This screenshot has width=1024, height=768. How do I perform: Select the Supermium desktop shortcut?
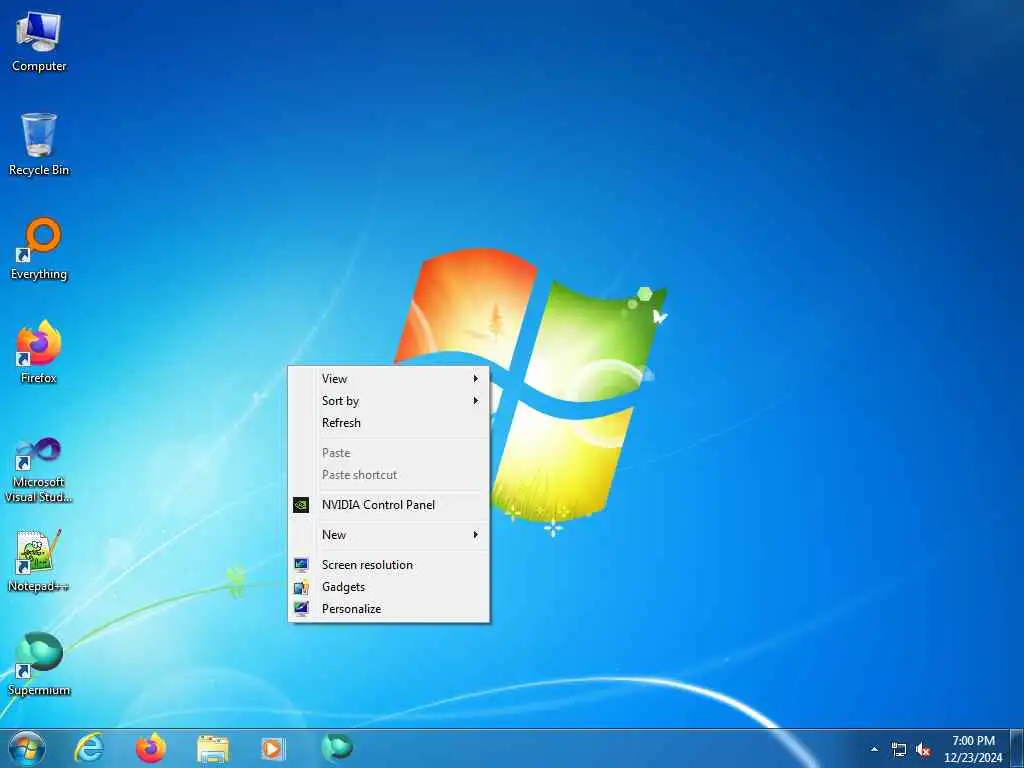coord(39,664)
